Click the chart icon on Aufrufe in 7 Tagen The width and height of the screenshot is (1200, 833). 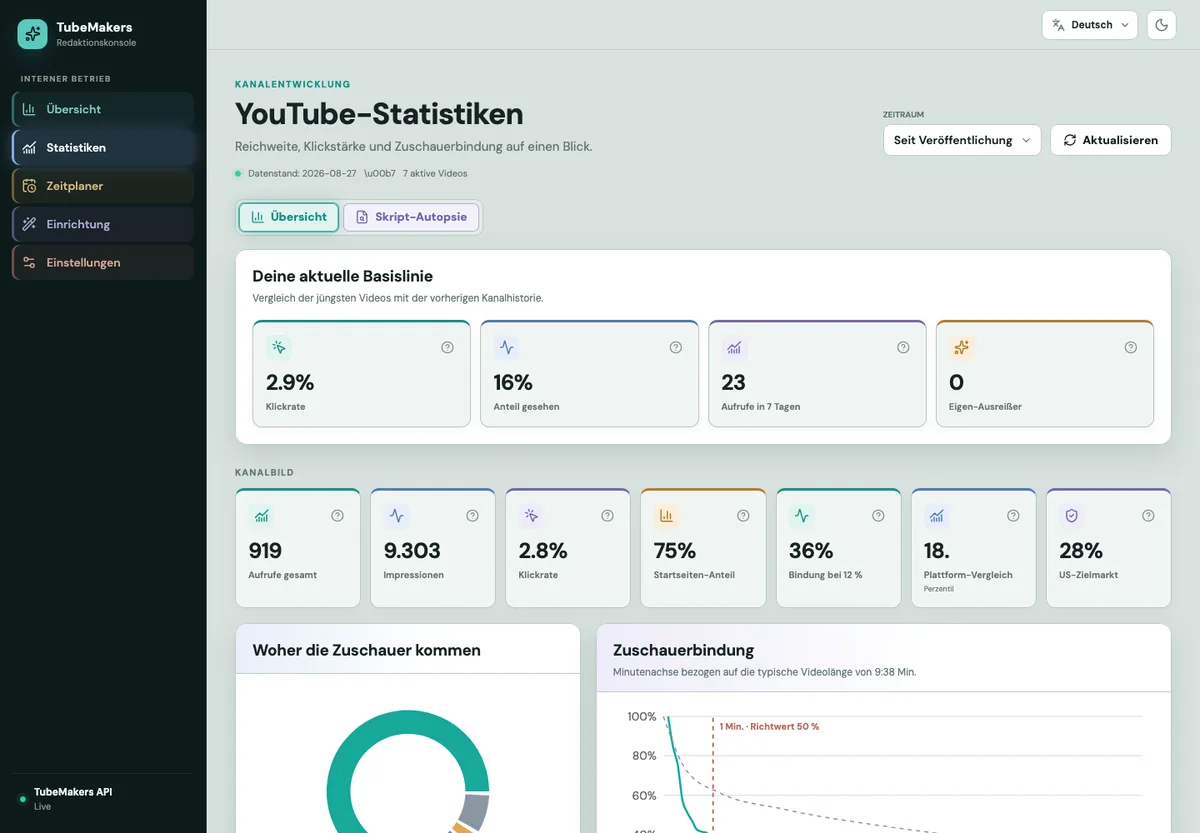[x=735, y=348]
